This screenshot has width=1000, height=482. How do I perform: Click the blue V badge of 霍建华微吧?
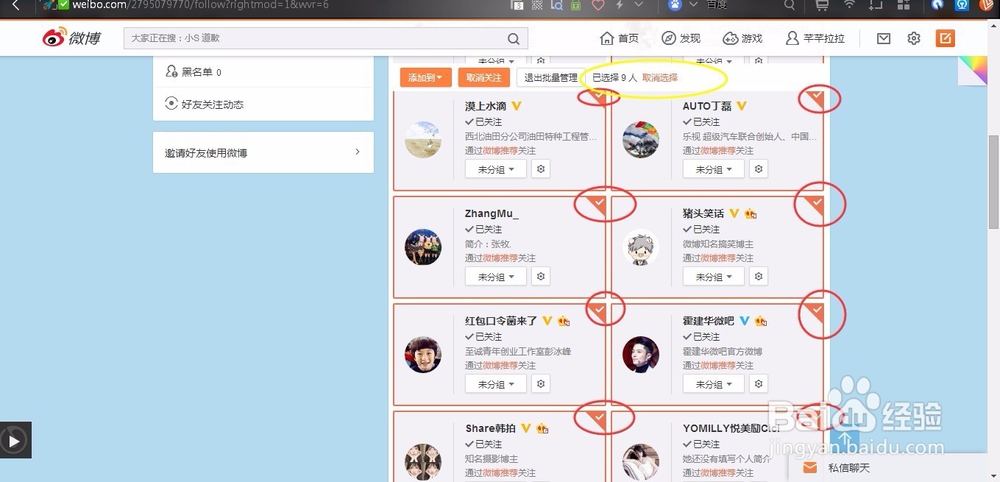click(x=744, y=321)
